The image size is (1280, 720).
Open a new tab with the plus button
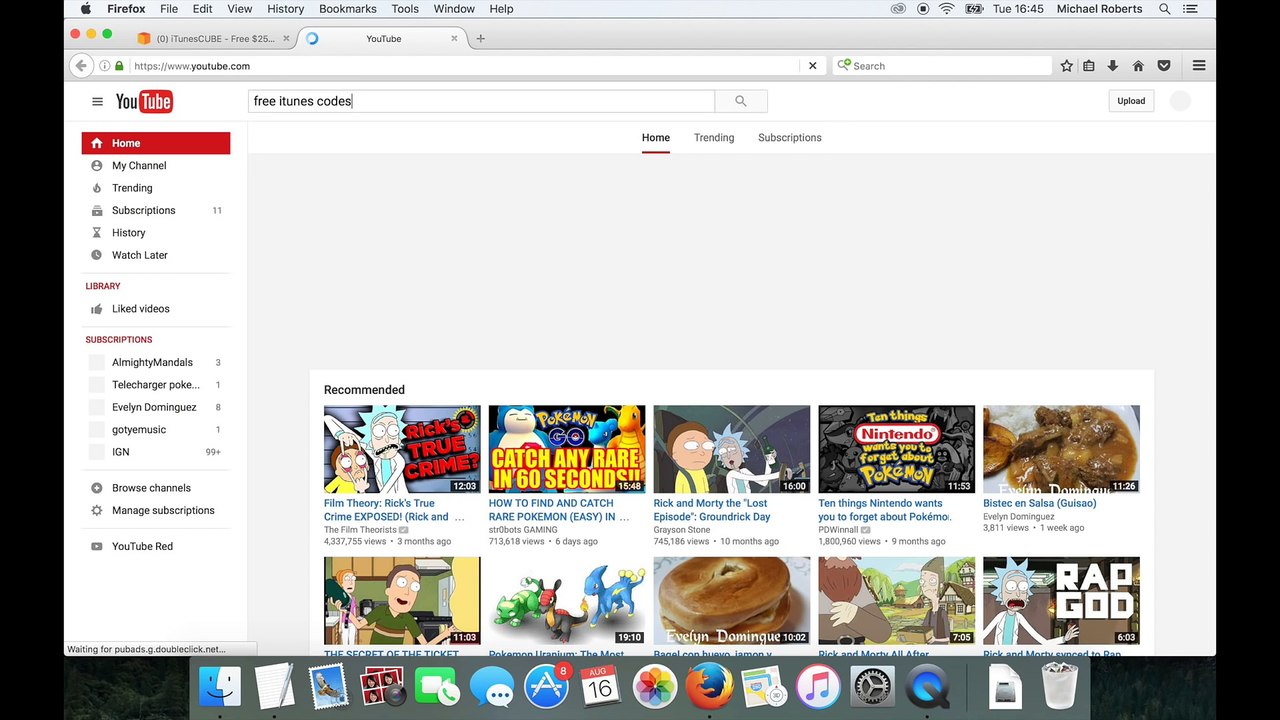click(480, 38)
